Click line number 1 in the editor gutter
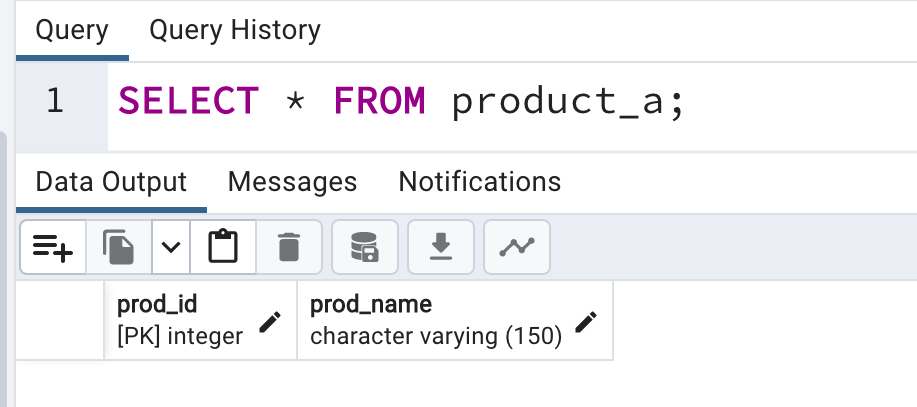This screenshot has width=917, height=407. [x=54, y=101]
